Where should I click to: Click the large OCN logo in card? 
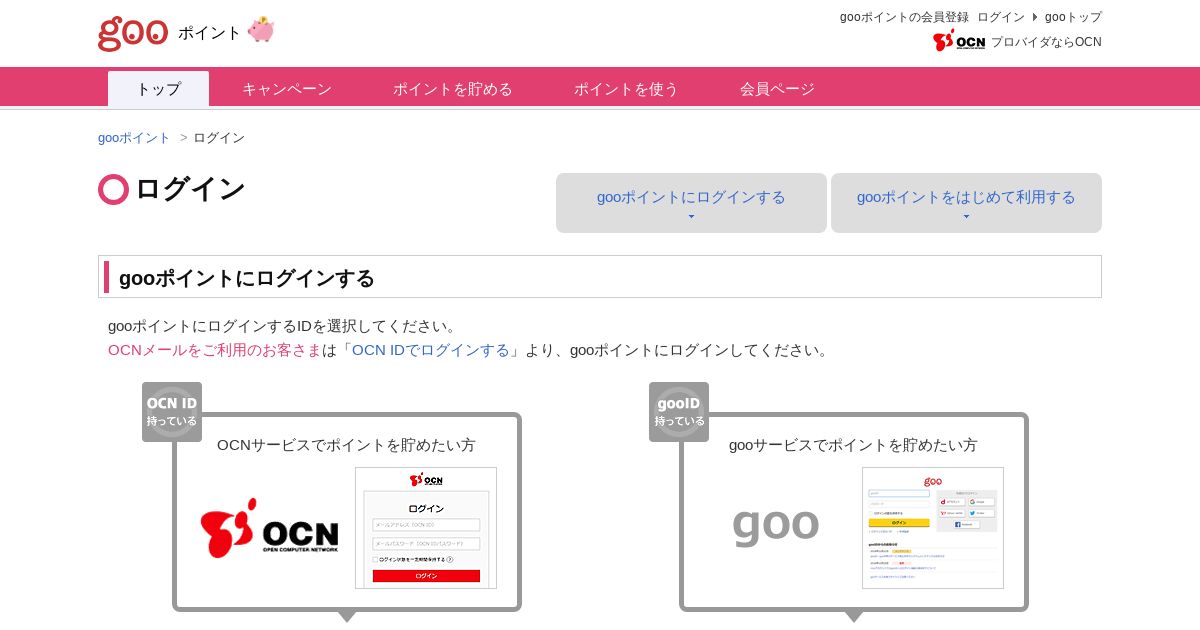(x=269, y=527)
